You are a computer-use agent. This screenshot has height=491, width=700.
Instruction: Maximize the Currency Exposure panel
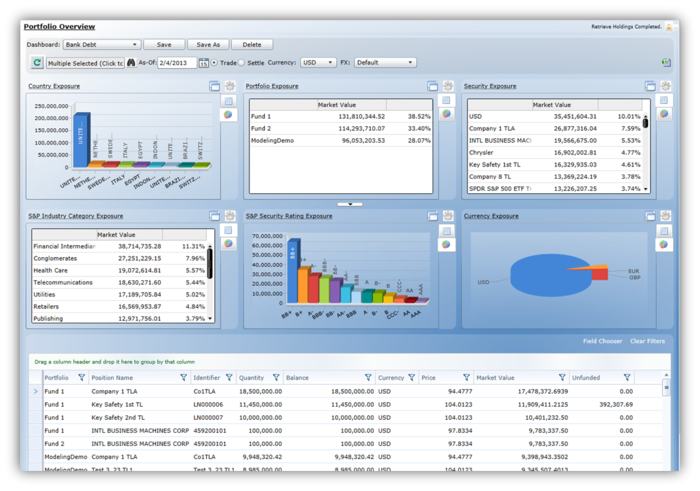[650, 216]
